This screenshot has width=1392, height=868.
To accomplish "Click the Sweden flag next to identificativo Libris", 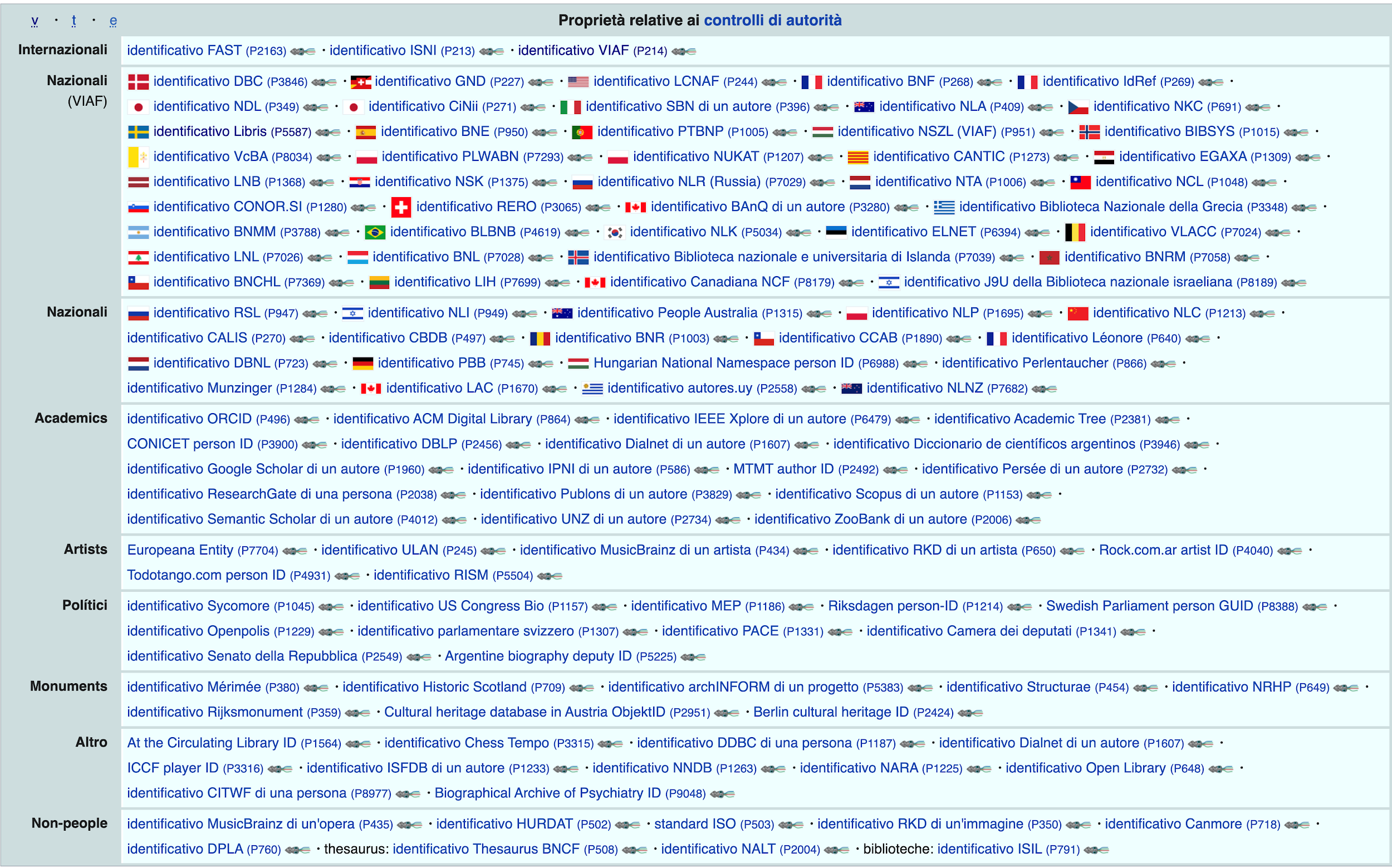I will [x=138, y=132].
